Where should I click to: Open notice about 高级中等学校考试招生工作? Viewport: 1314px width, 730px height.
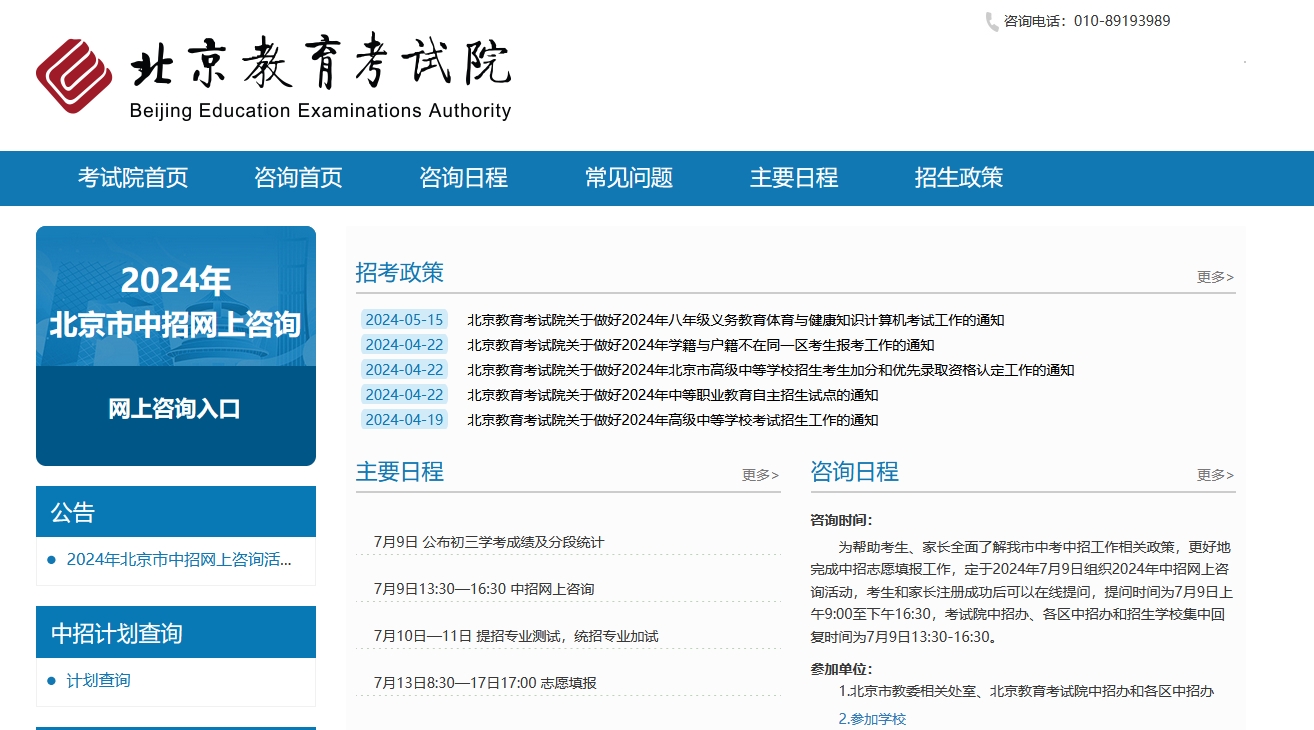coord(672,420)
